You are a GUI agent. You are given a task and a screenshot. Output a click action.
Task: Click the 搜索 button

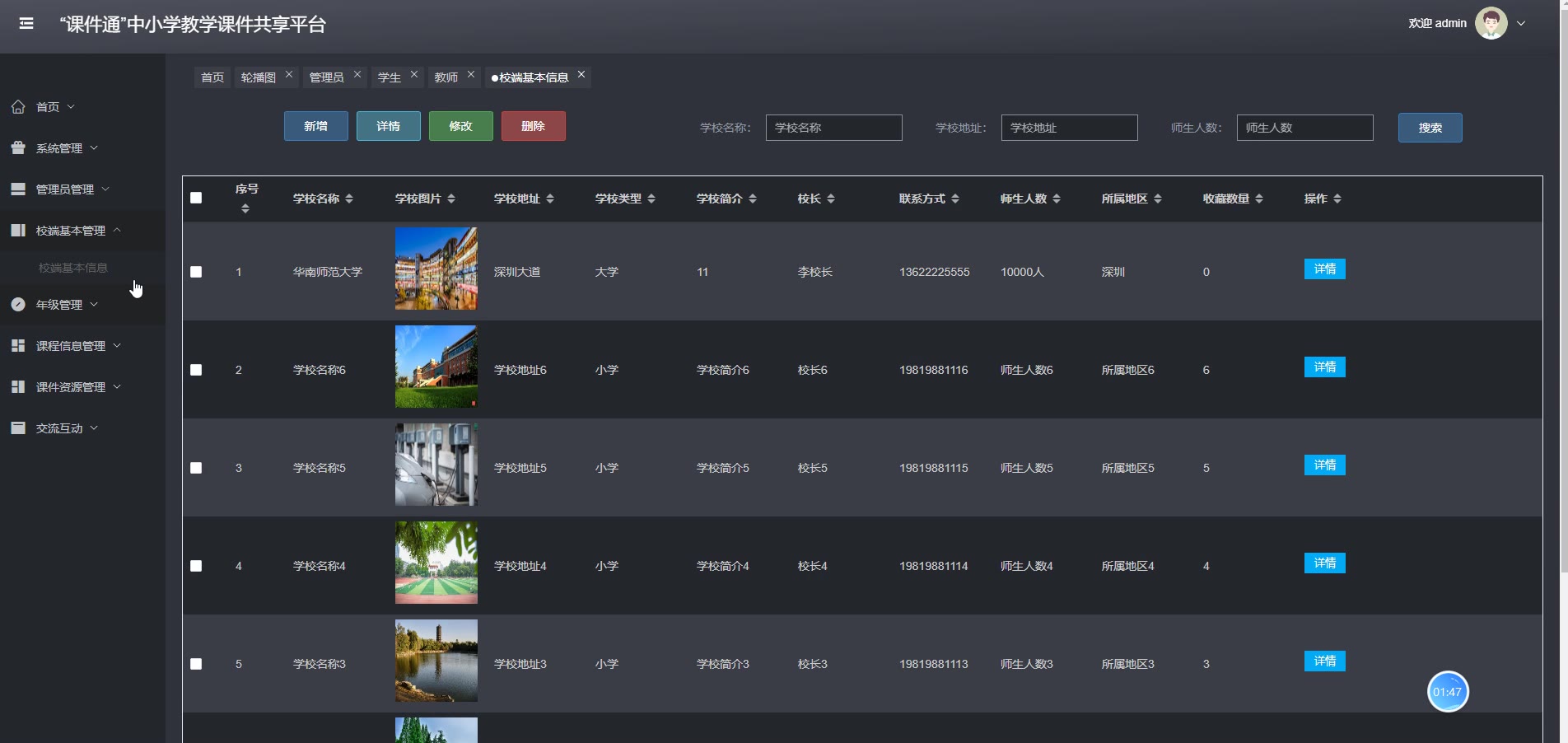[1430, 128]
